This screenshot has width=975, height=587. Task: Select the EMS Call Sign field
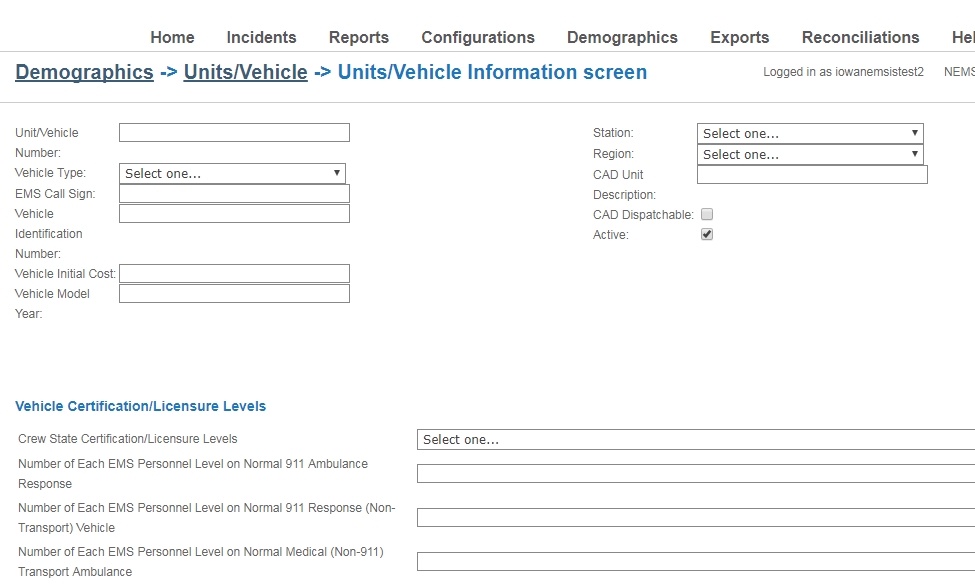coord(234,193)
